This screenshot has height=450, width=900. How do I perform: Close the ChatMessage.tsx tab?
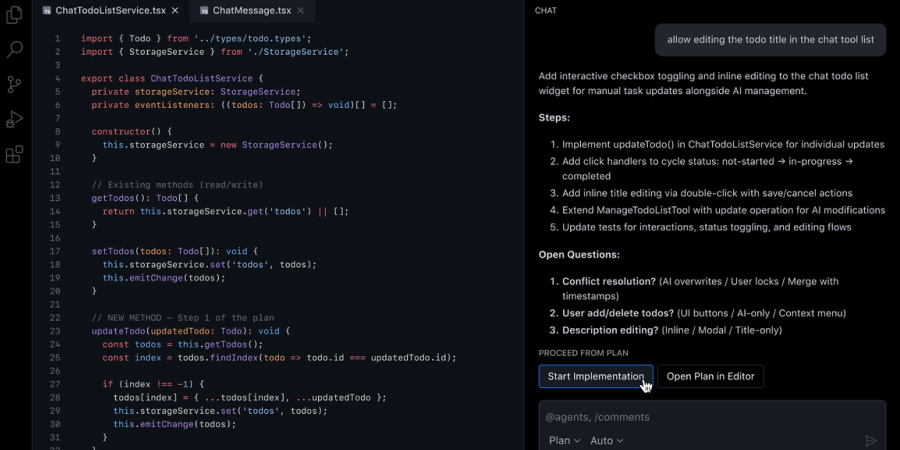click(301, 10)
